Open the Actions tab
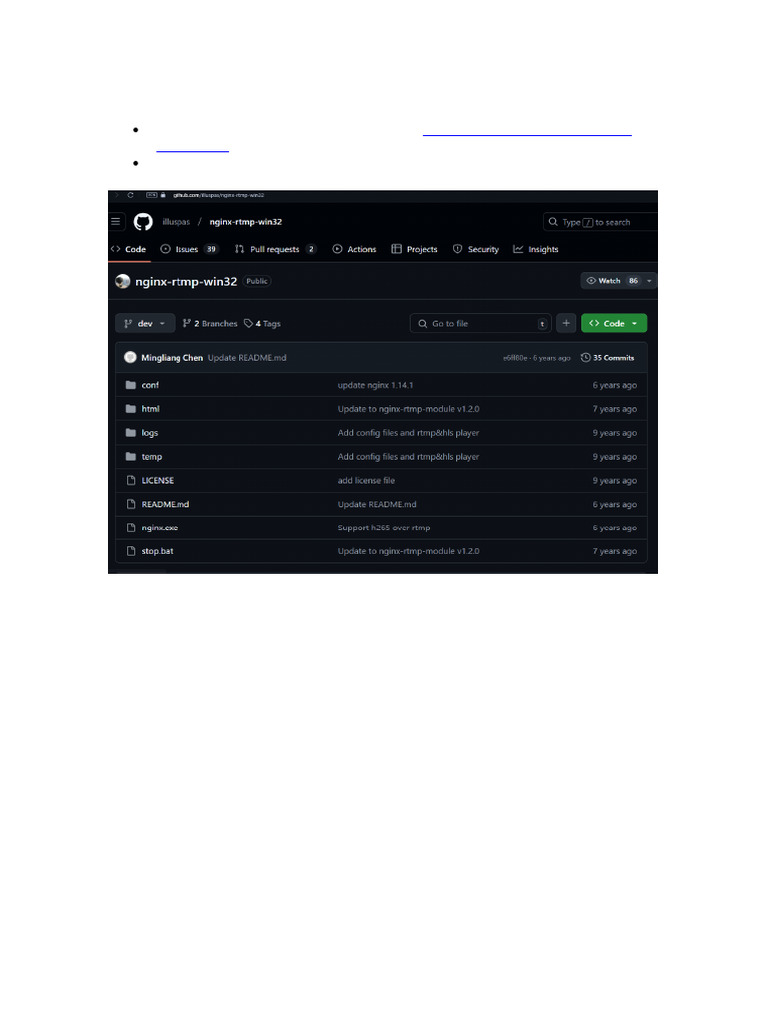The height and width of the screenshot is (1024, 768). [355, 249]
